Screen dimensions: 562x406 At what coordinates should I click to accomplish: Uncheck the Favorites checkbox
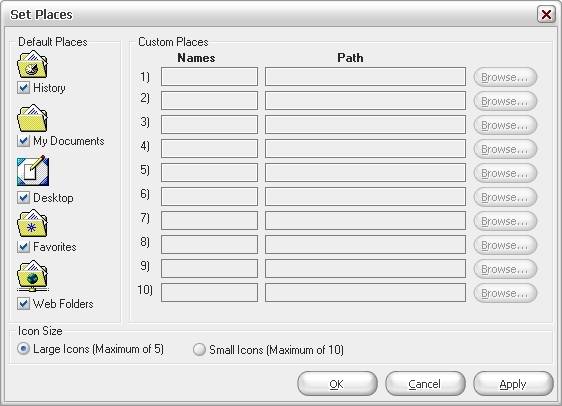click(x=23, y=247)
